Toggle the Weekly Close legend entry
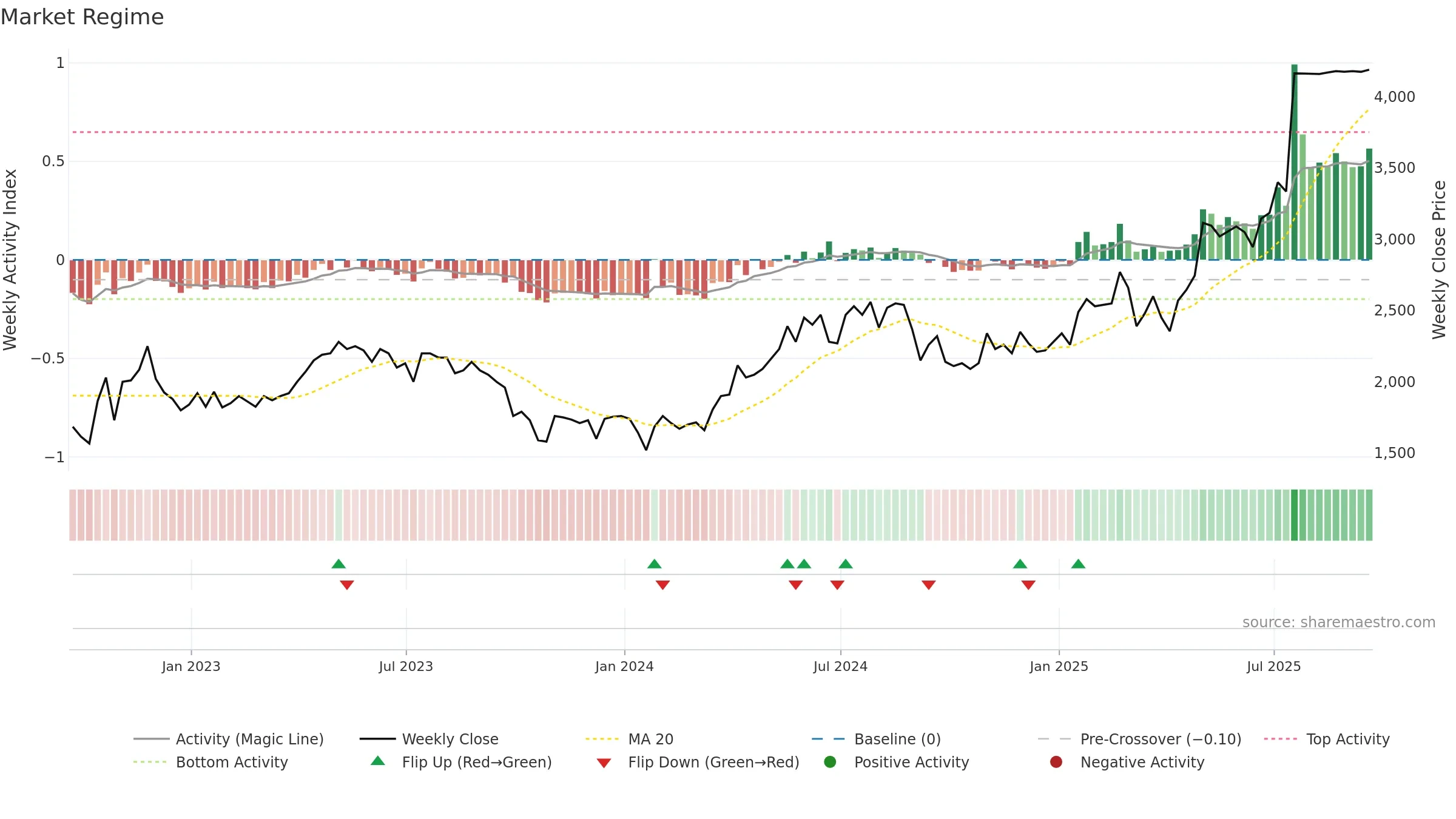1456x819 pixels. 429,739
